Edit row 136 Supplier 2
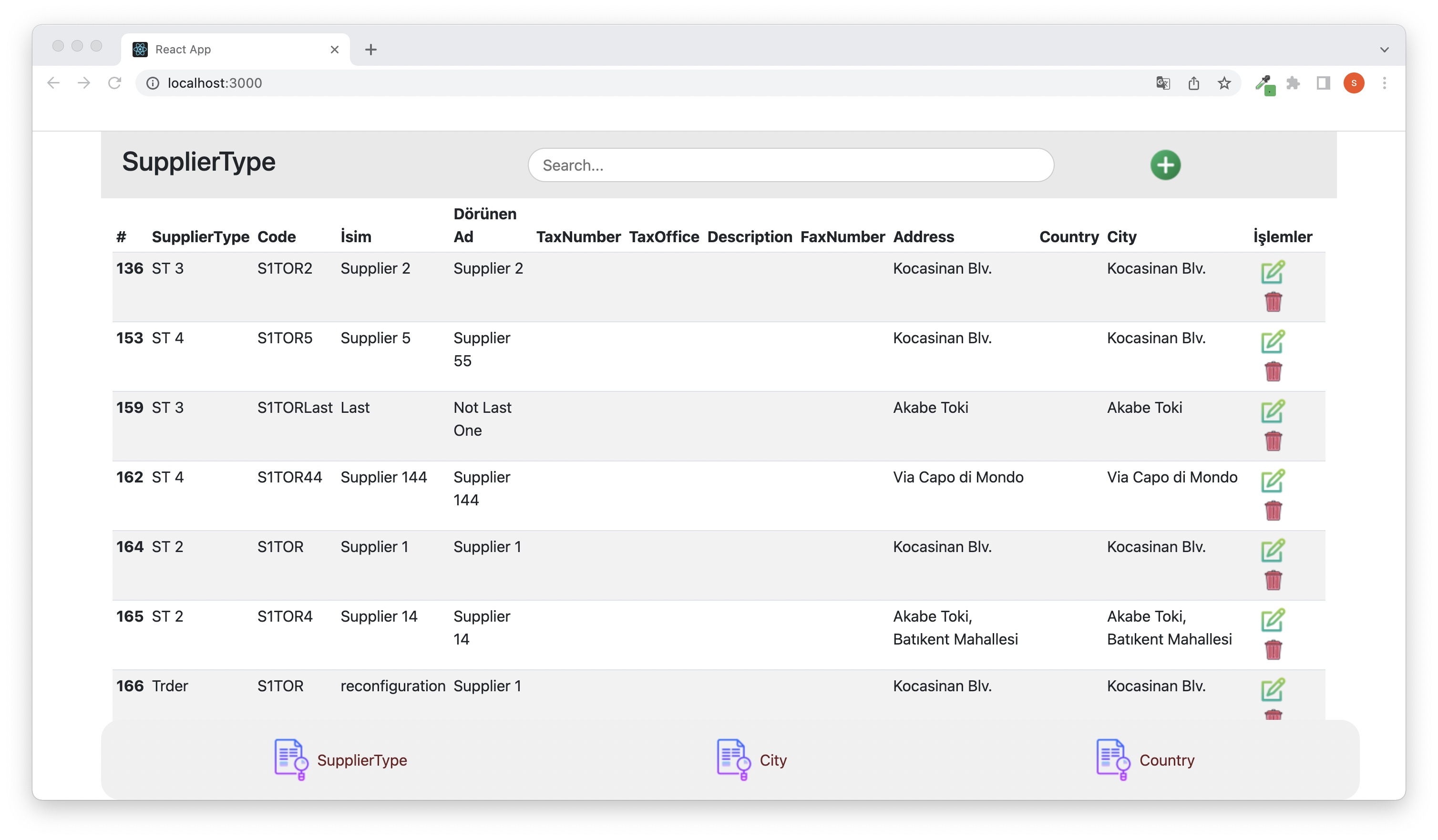The image size is (1438, 840). coord(1273,272)
